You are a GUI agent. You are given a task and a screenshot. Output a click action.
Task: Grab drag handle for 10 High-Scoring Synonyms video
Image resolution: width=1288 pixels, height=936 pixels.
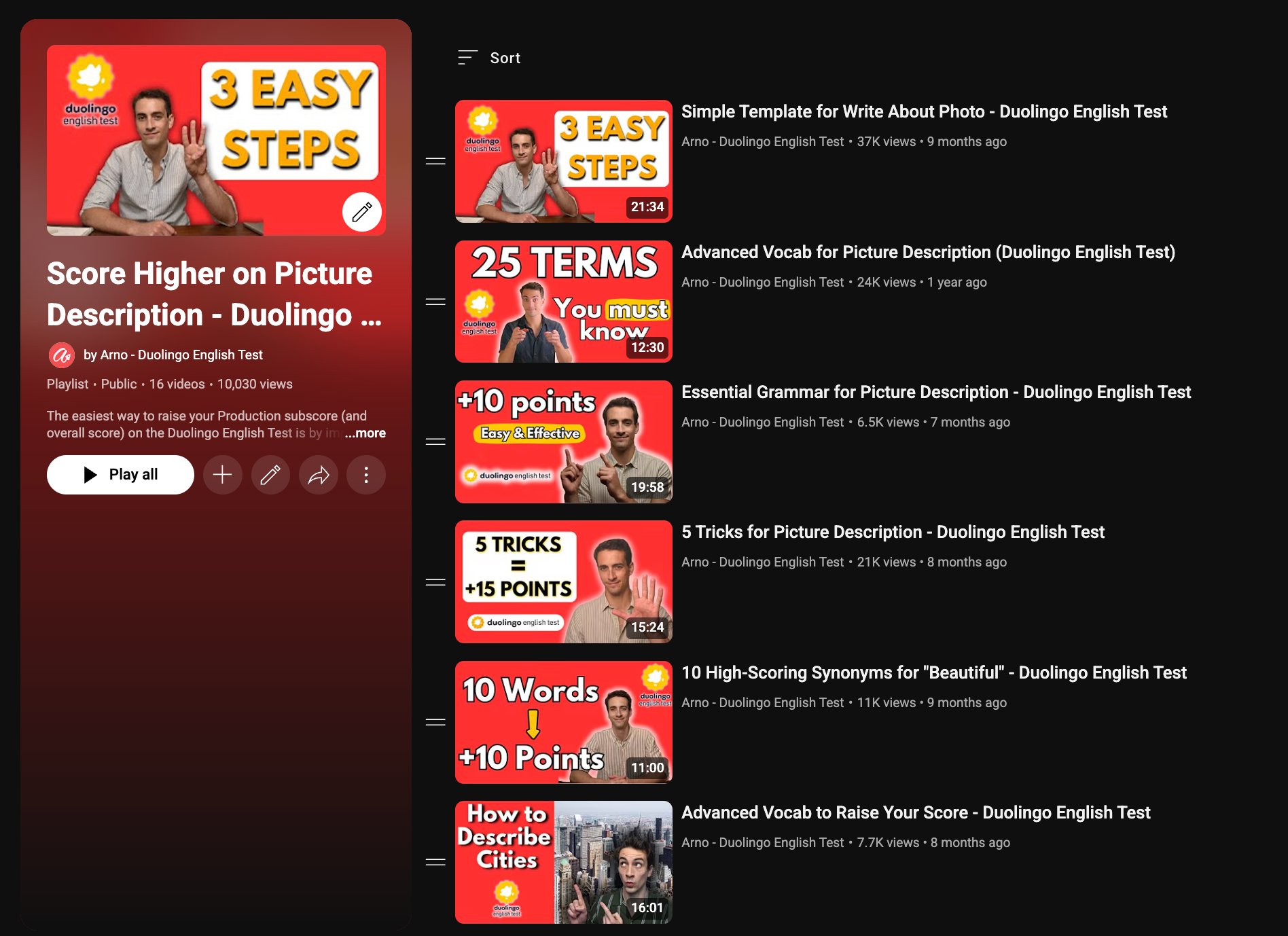click(435, 722)
